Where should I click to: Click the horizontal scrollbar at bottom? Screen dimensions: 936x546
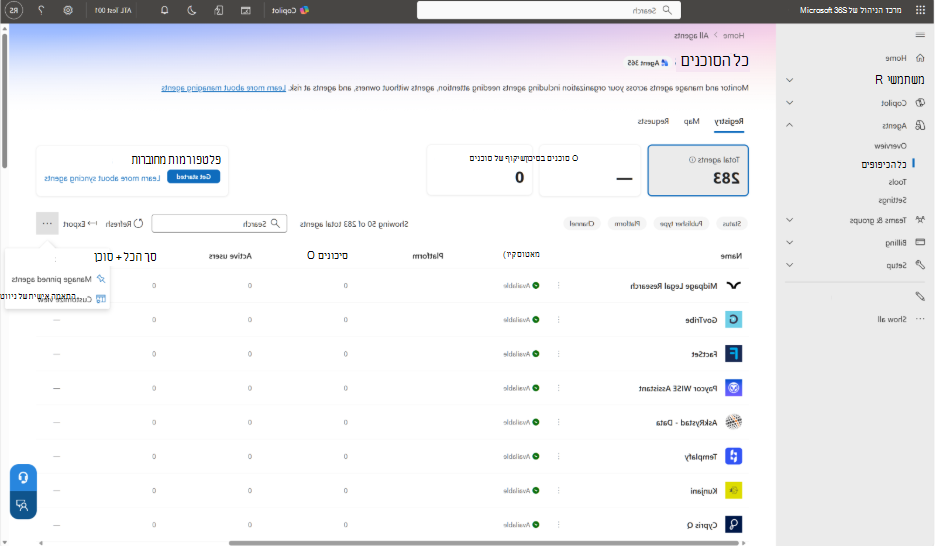pos(484,543)
